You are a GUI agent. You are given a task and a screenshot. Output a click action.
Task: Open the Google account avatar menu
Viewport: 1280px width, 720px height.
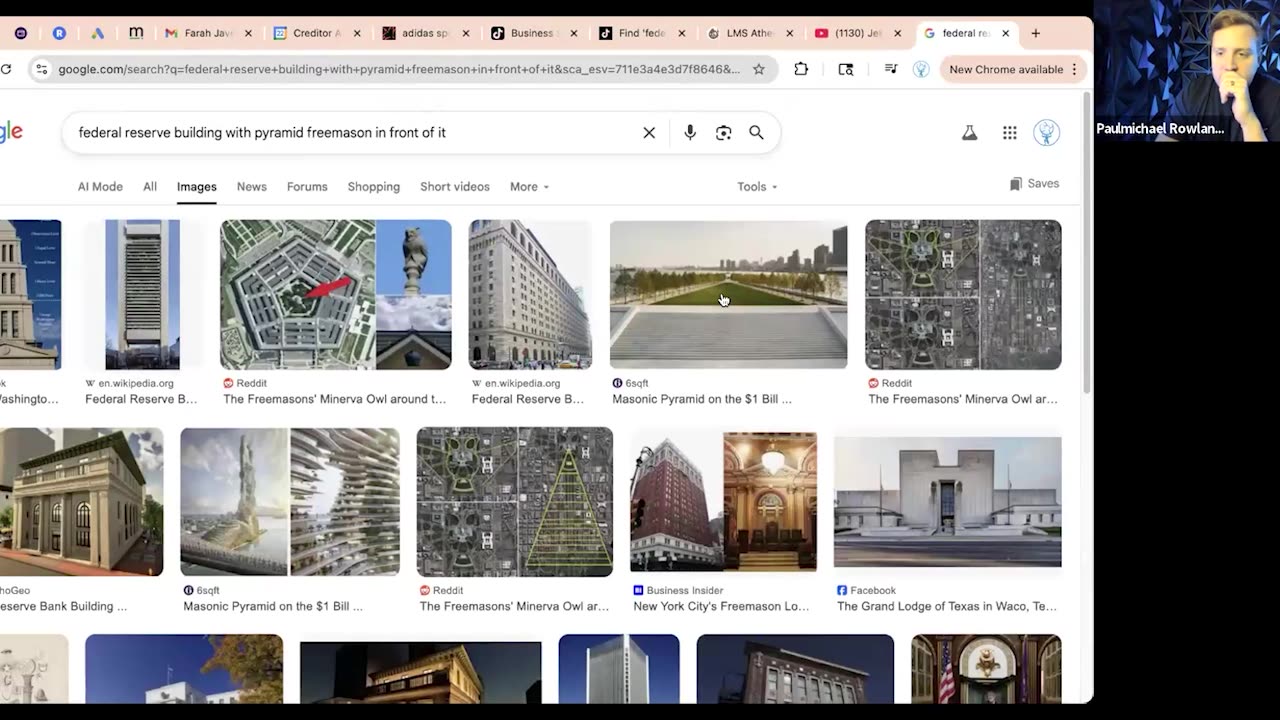click(1046, 133)
